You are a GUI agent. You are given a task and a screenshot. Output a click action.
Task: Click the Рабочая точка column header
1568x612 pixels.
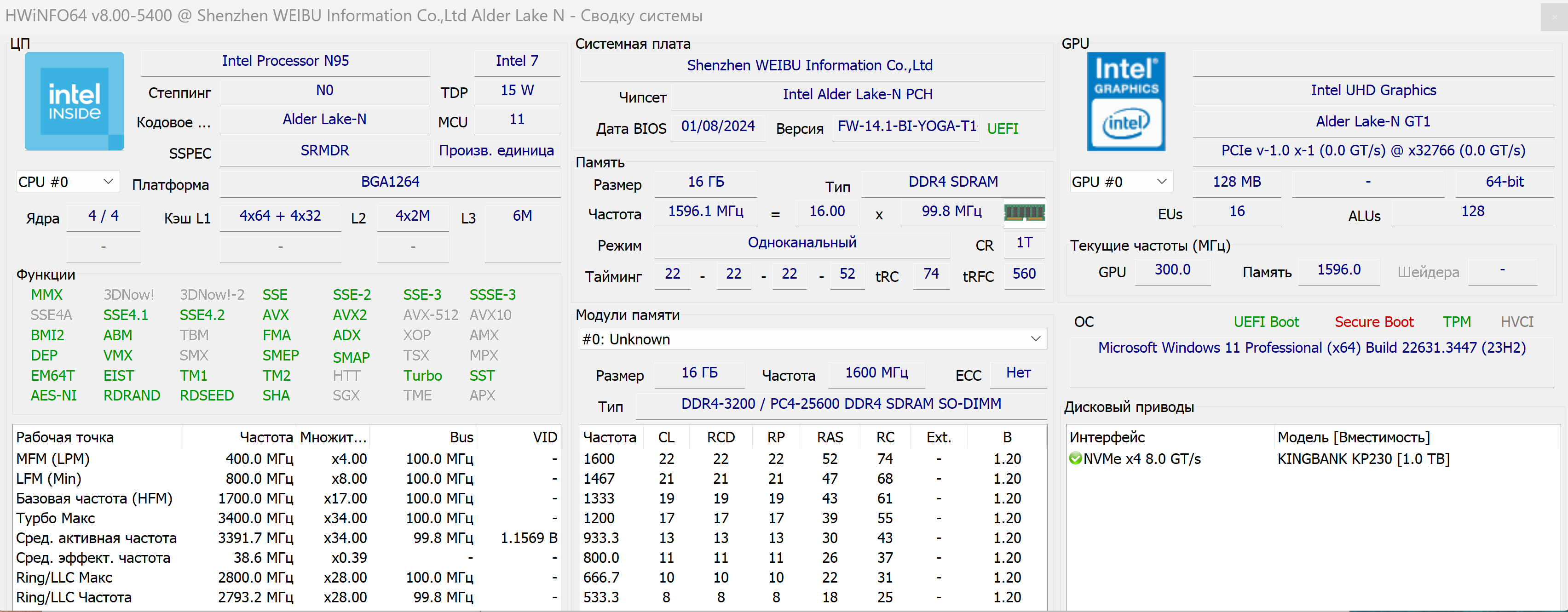(x=65, y=437)
